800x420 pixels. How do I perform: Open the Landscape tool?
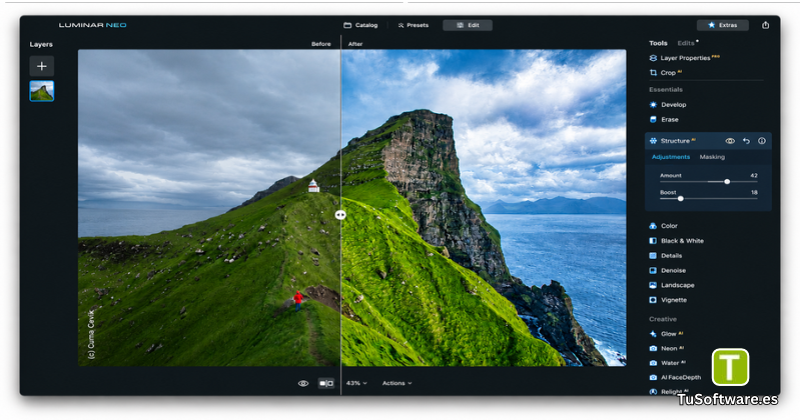point(671,285)
